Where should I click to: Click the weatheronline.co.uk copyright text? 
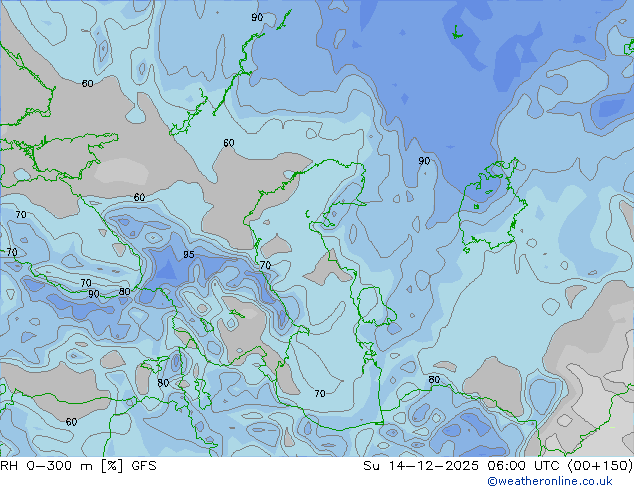click(550, 481)
